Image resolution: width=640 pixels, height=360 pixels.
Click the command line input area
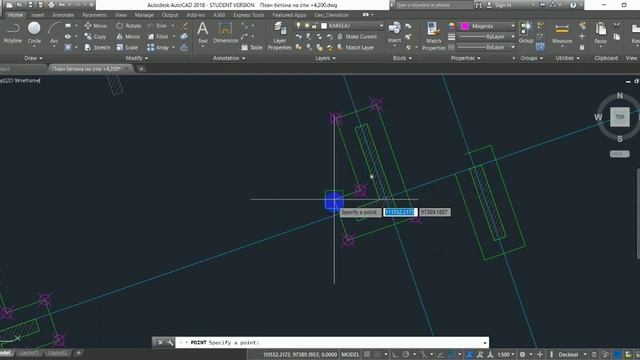pos(331,342)
